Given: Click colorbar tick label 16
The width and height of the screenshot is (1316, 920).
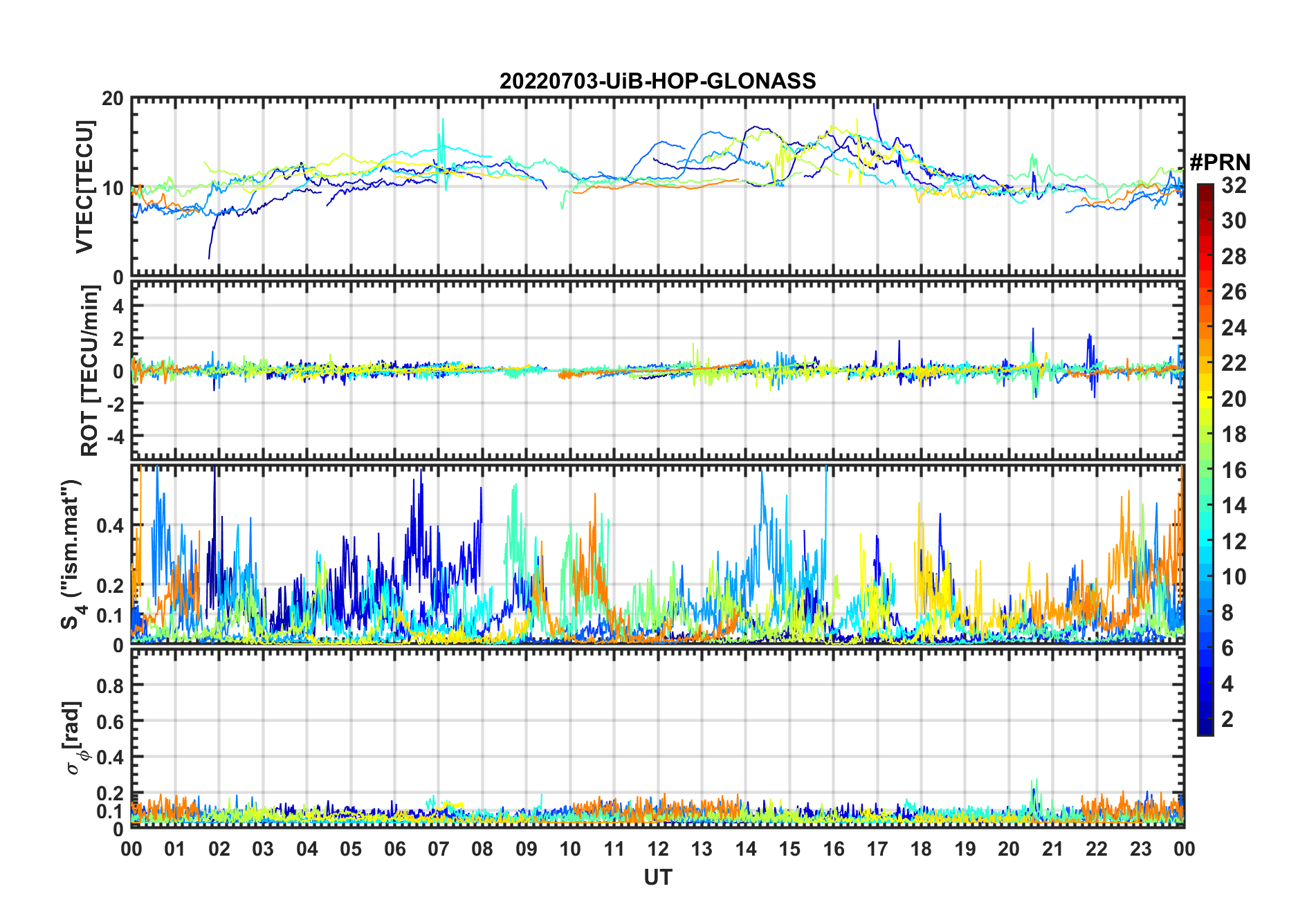Looking at the screenshot, I should tap(1234, 470).
